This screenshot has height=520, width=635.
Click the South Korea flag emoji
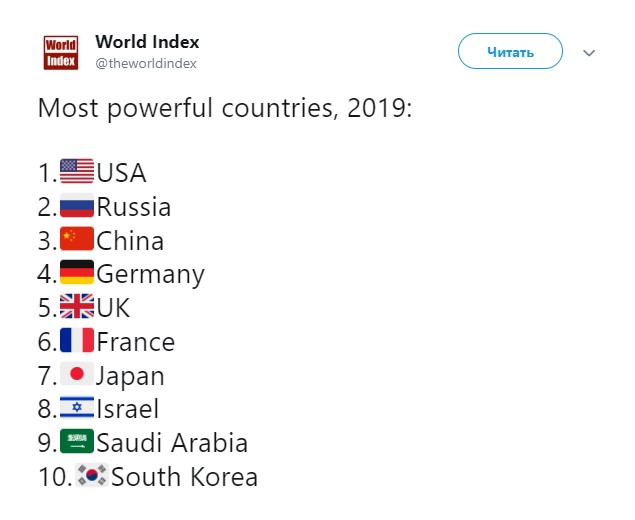pyautogui.click(x=92, y=475)
